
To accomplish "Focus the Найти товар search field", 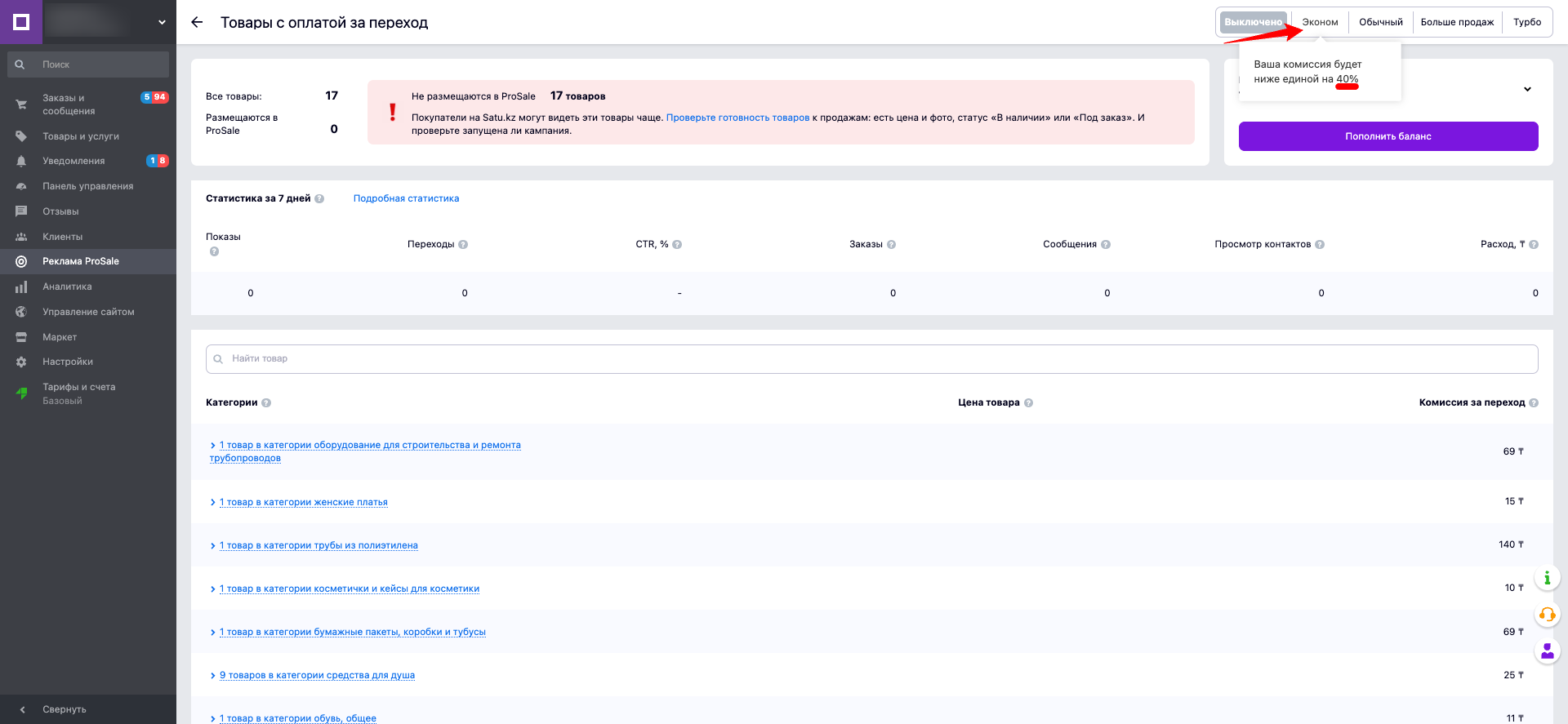I will tap(871, 358).
